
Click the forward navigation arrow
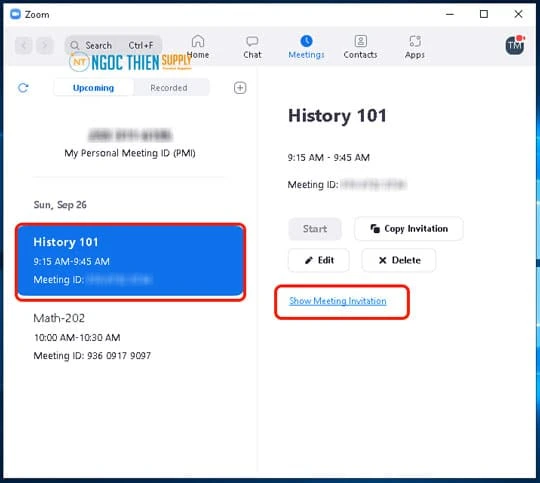[x=45, y=45]
